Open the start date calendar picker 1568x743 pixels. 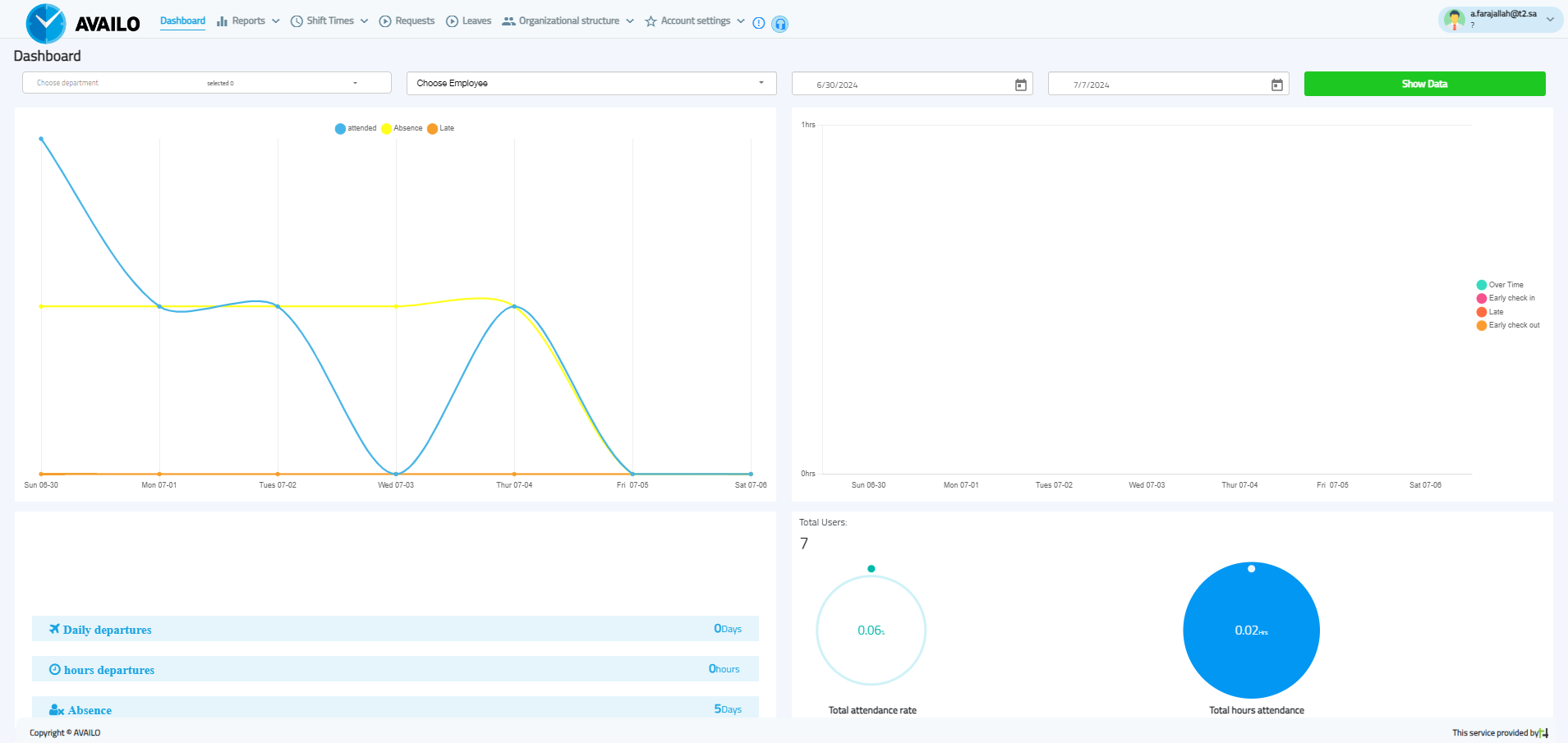(x=1021, y=85)
